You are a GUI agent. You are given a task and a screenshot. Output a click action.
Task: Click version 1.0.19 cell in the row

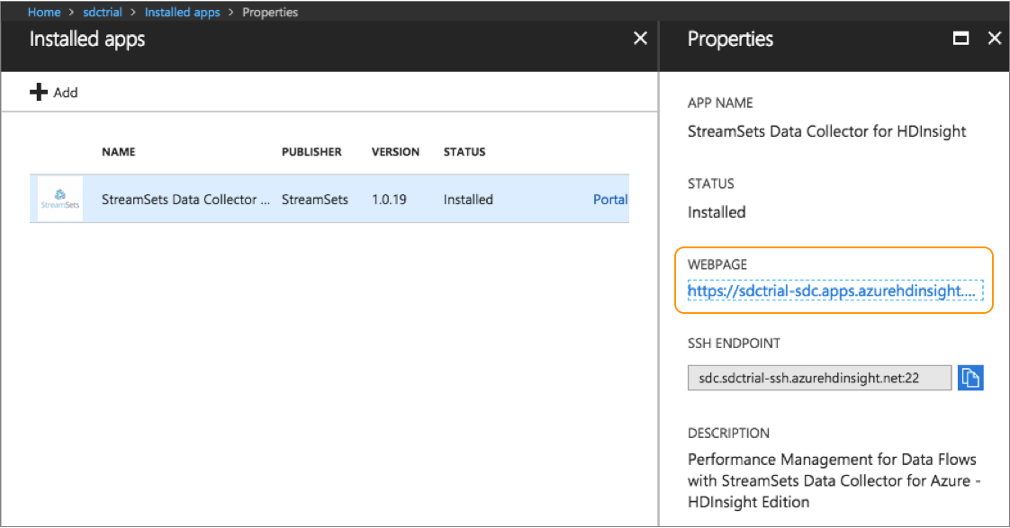[x=389, y=200]
